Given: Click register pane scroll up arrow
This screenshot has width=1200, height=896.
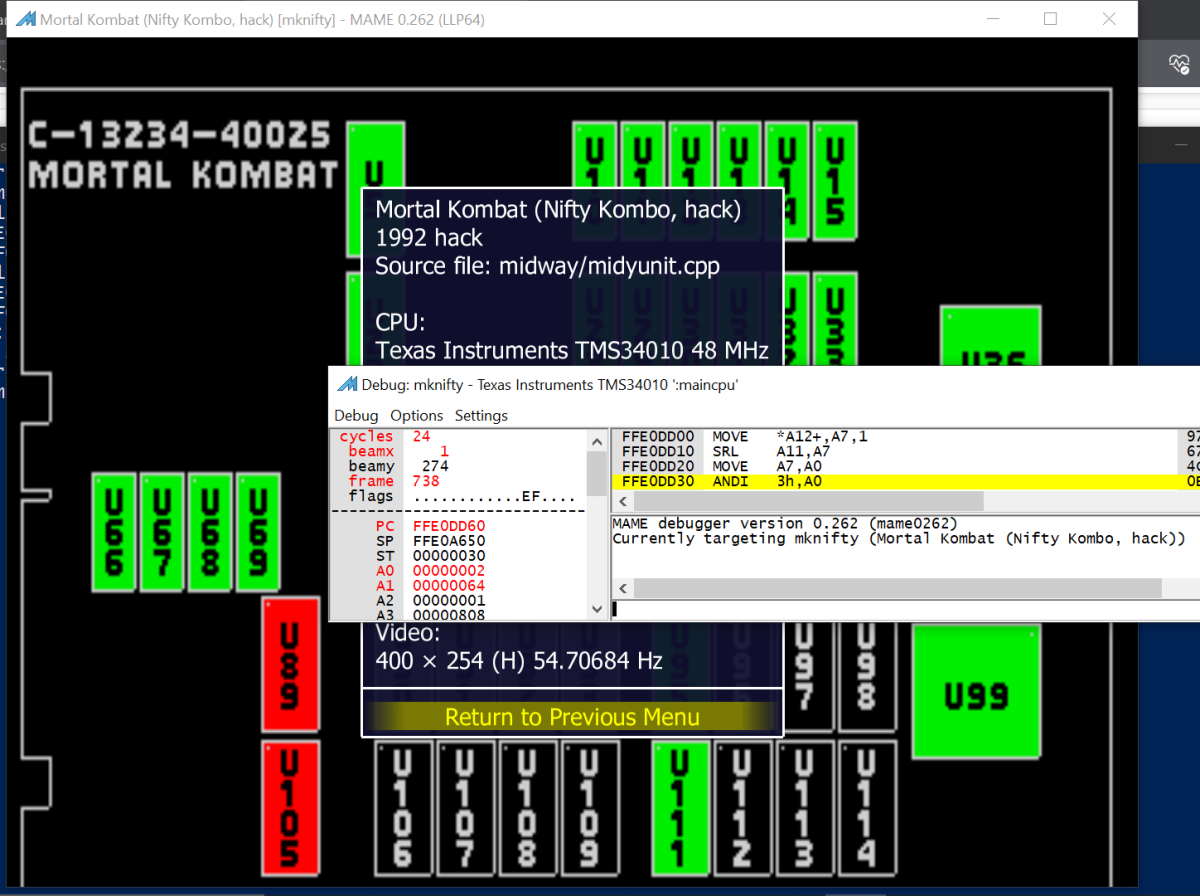Looking at the screenshot, I should coord(597,439).
